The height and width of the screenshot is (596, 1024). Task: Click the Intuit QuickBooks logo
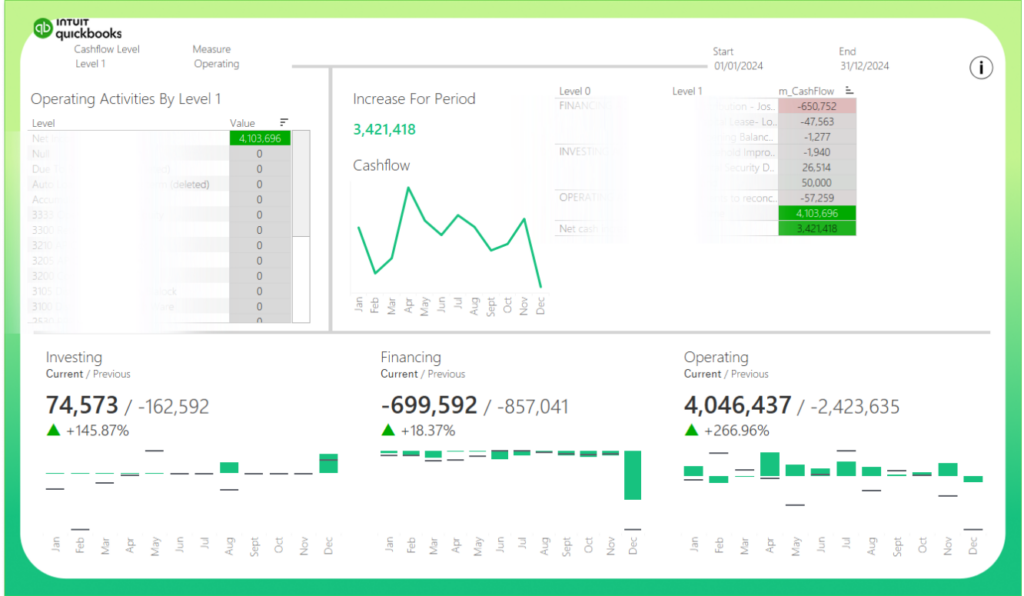point(78,28)
